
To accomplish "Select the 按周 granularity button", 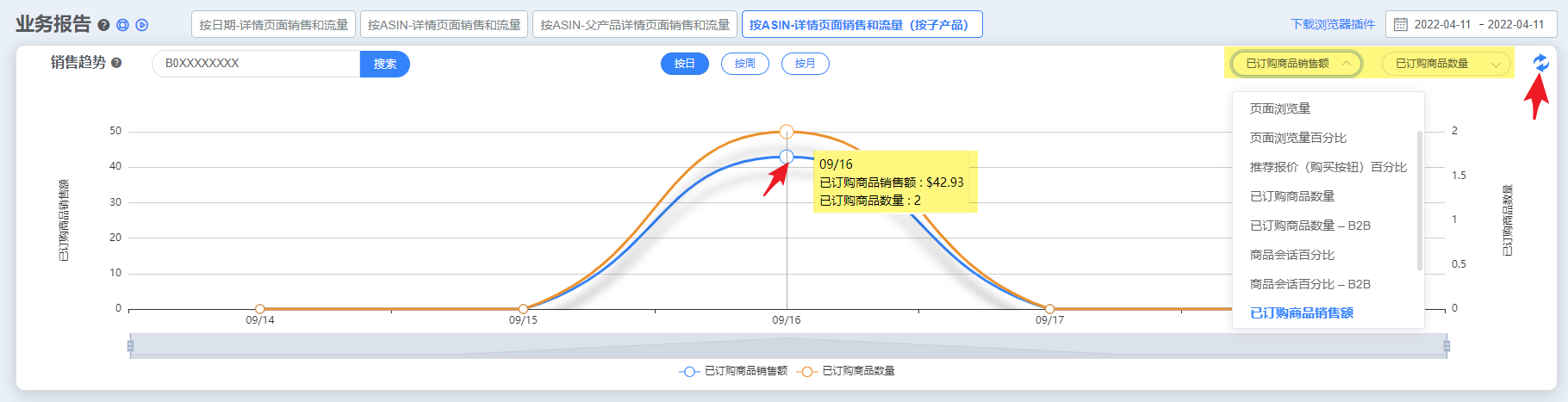I will click(x=745, y=64).
